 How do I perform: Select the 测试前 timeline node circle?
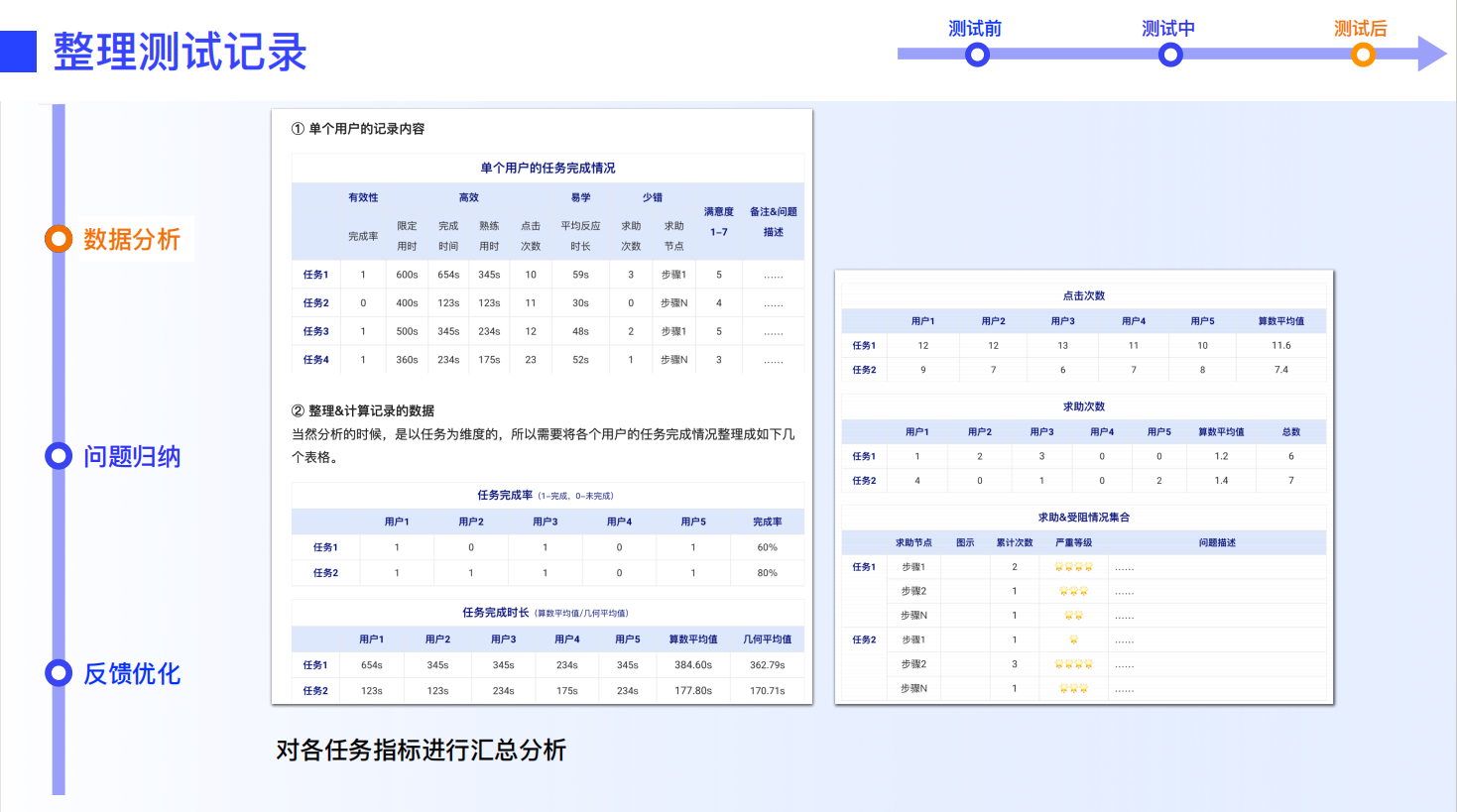pos(976,55)
